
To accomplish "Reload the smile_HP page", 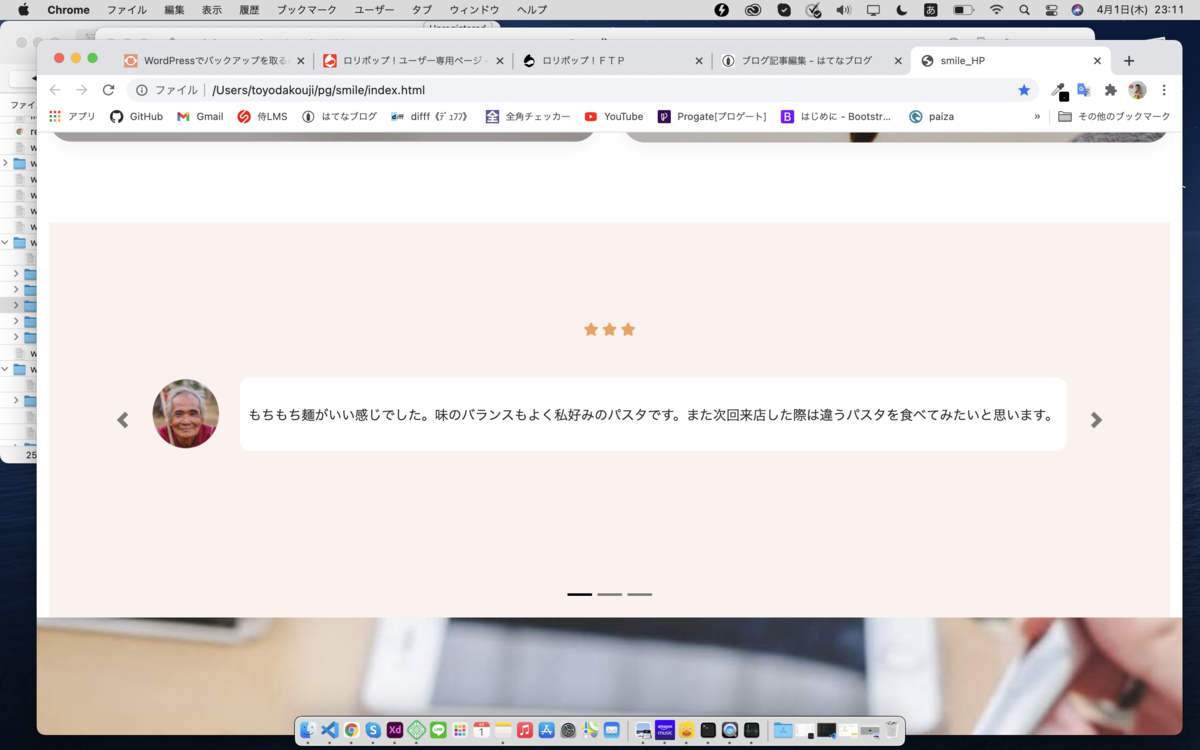I will tap(108, 91).
